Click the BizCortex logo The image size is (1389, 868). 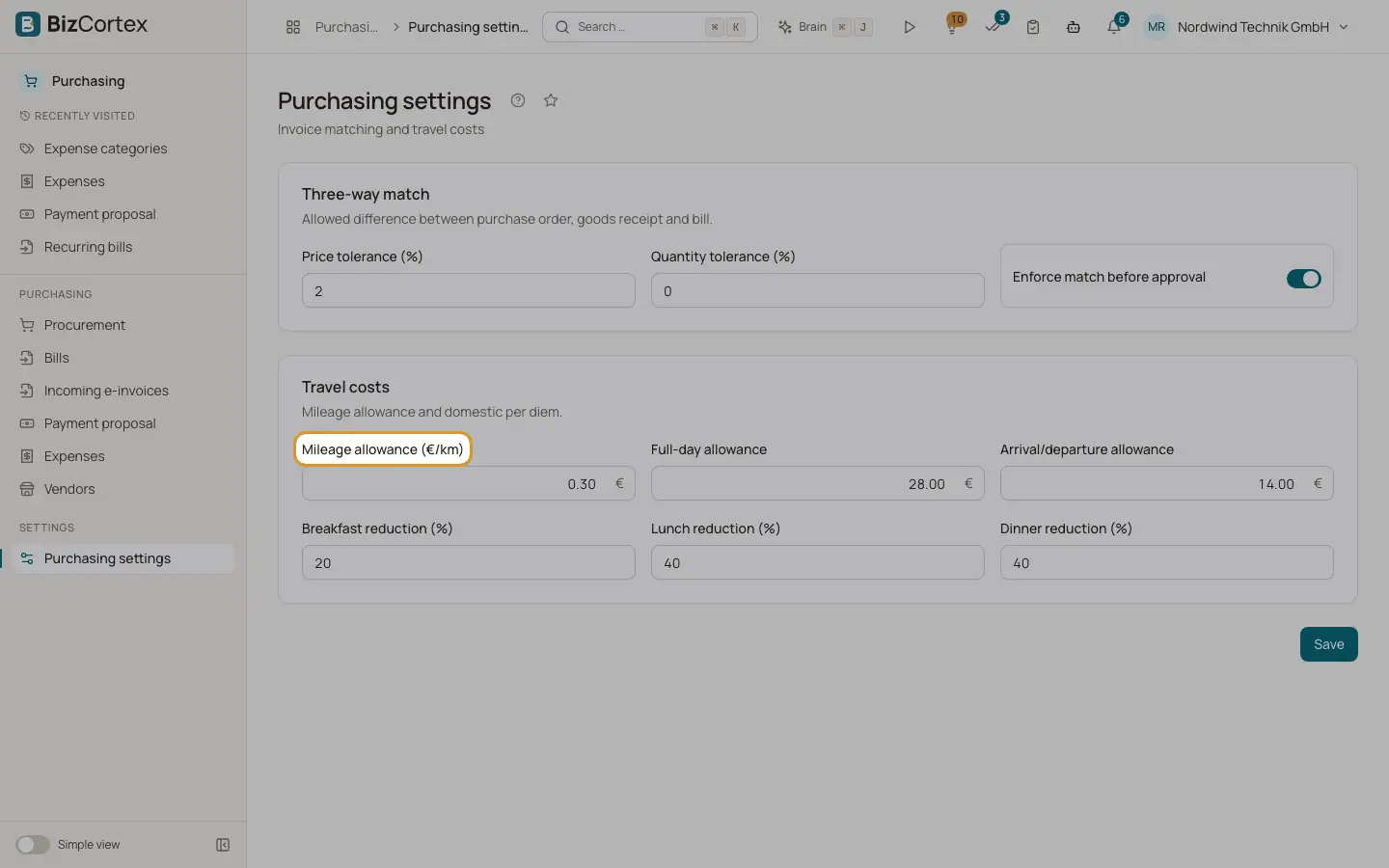click(82, 24)
